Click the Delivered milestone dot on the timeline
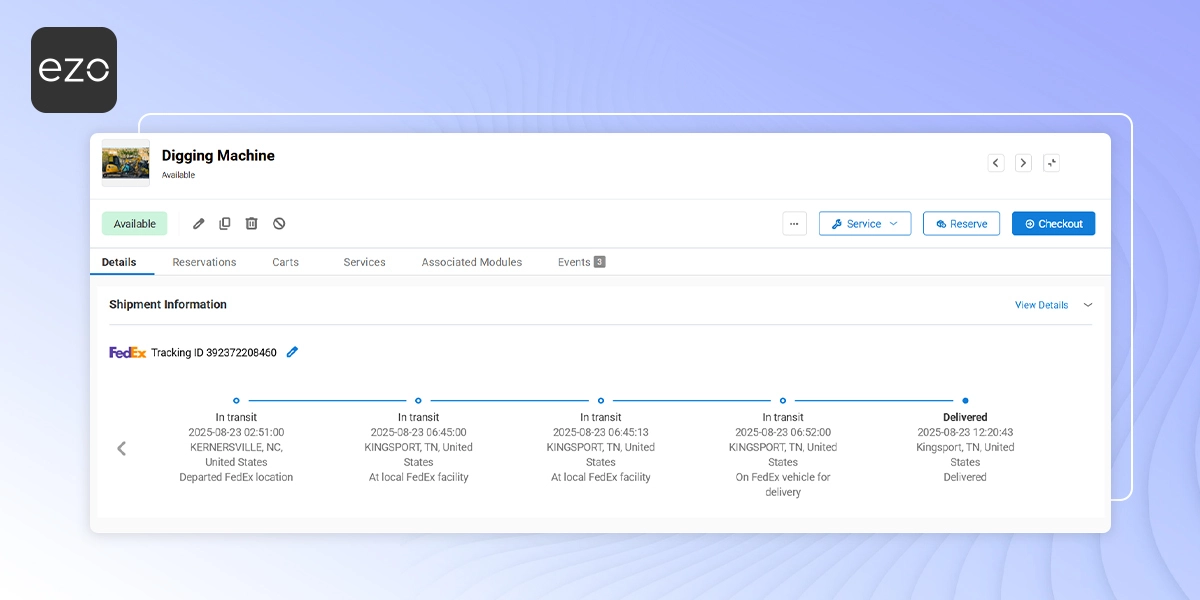The width and height of the screenshot is (1200, 600). tap(965, 400)
